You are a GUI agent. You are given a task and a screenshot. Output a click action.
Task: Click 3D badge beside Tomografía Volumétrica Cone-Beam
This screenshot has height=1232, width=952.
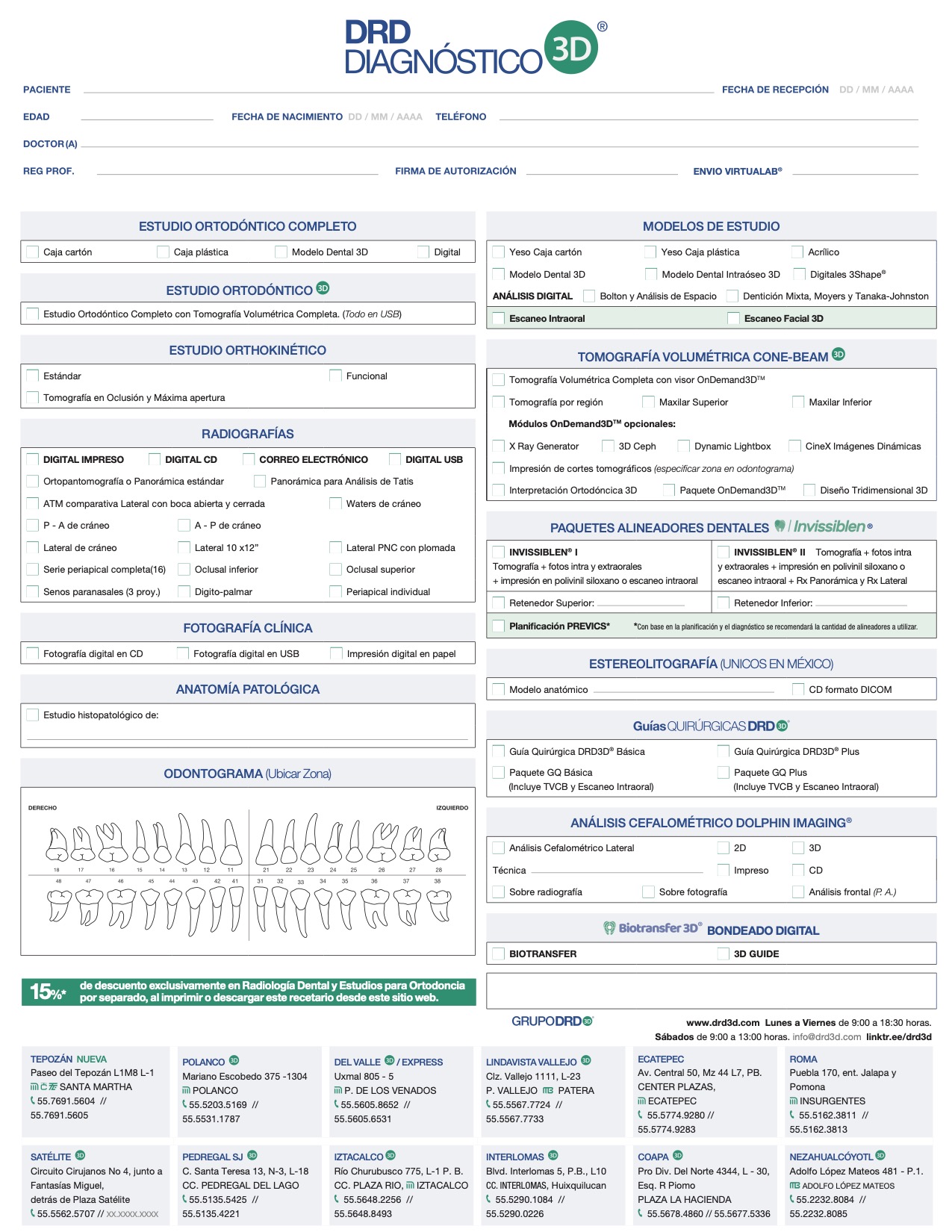(839, 355)
